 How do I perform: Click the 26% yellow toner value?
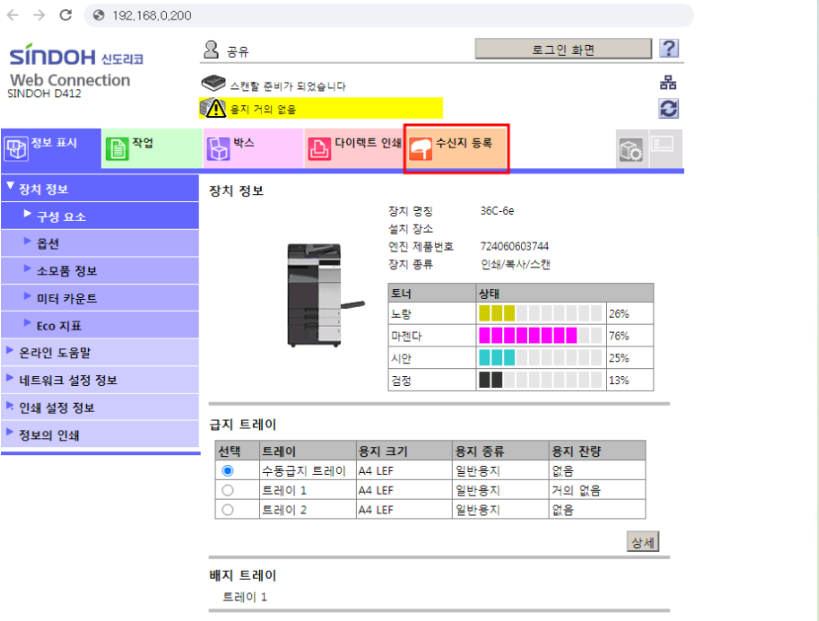(618, 314)
